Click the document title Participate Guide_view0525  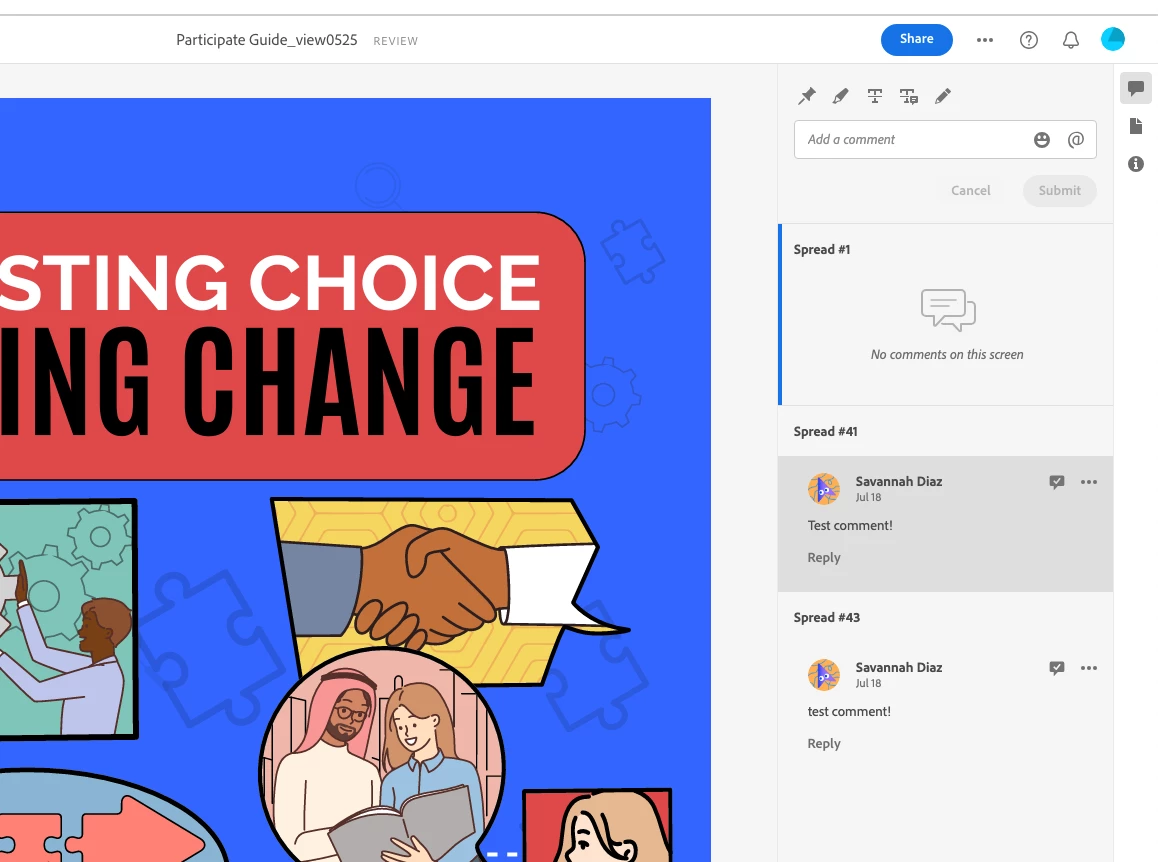coord(267,40)
